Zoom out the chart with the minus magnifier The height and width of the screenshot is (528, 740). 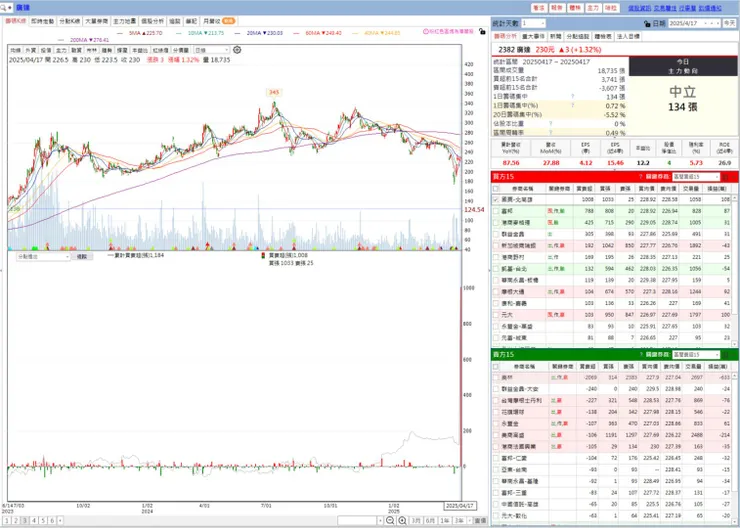click(x=390, y=520)
